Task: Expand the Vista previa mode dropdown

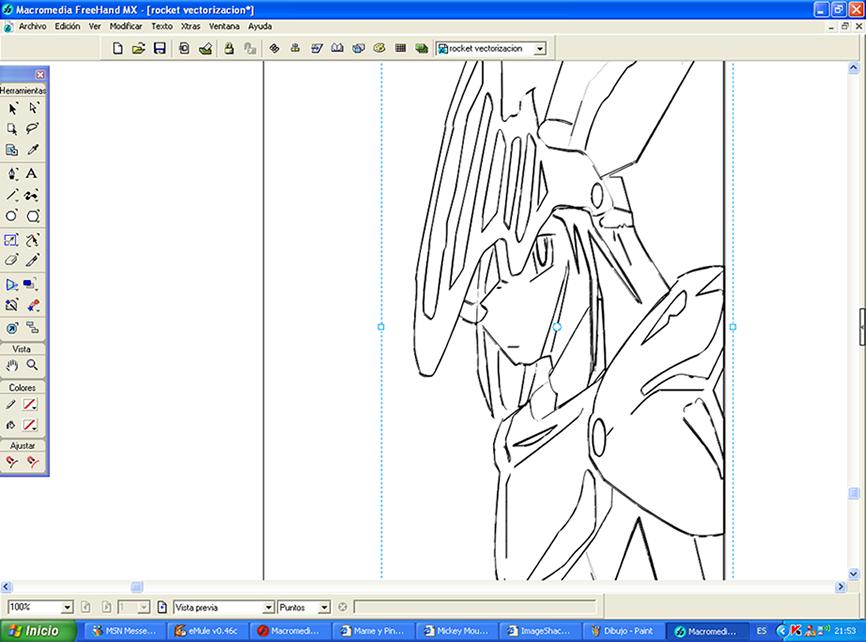Action: (268, 607)
